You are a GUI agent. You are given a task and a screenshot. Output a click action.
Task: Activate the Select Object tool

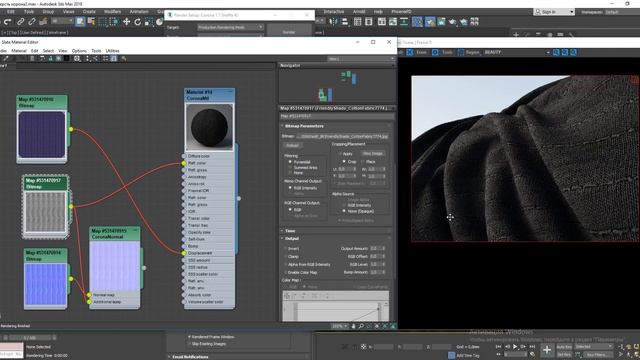coord(80,22)
